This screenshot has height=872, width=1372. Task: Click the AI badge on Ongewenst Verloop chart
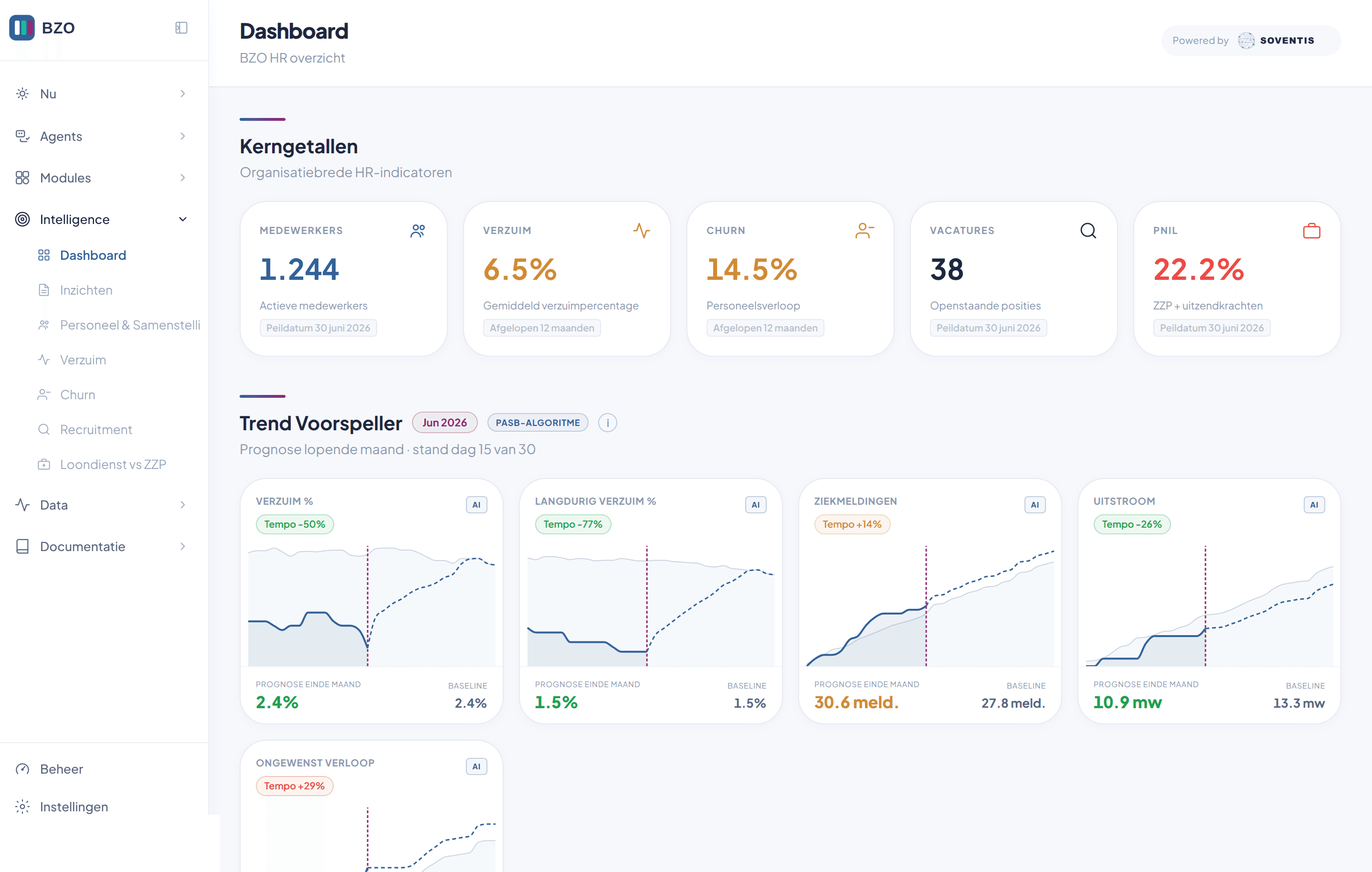pyautogui.click(x=476, y=766)
